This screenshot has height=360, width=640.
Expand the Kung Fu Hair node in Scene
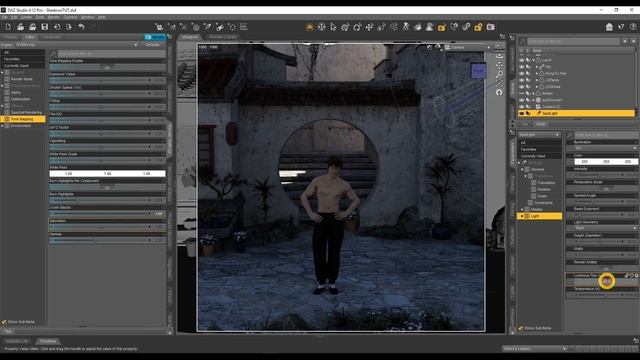(537, 73)
